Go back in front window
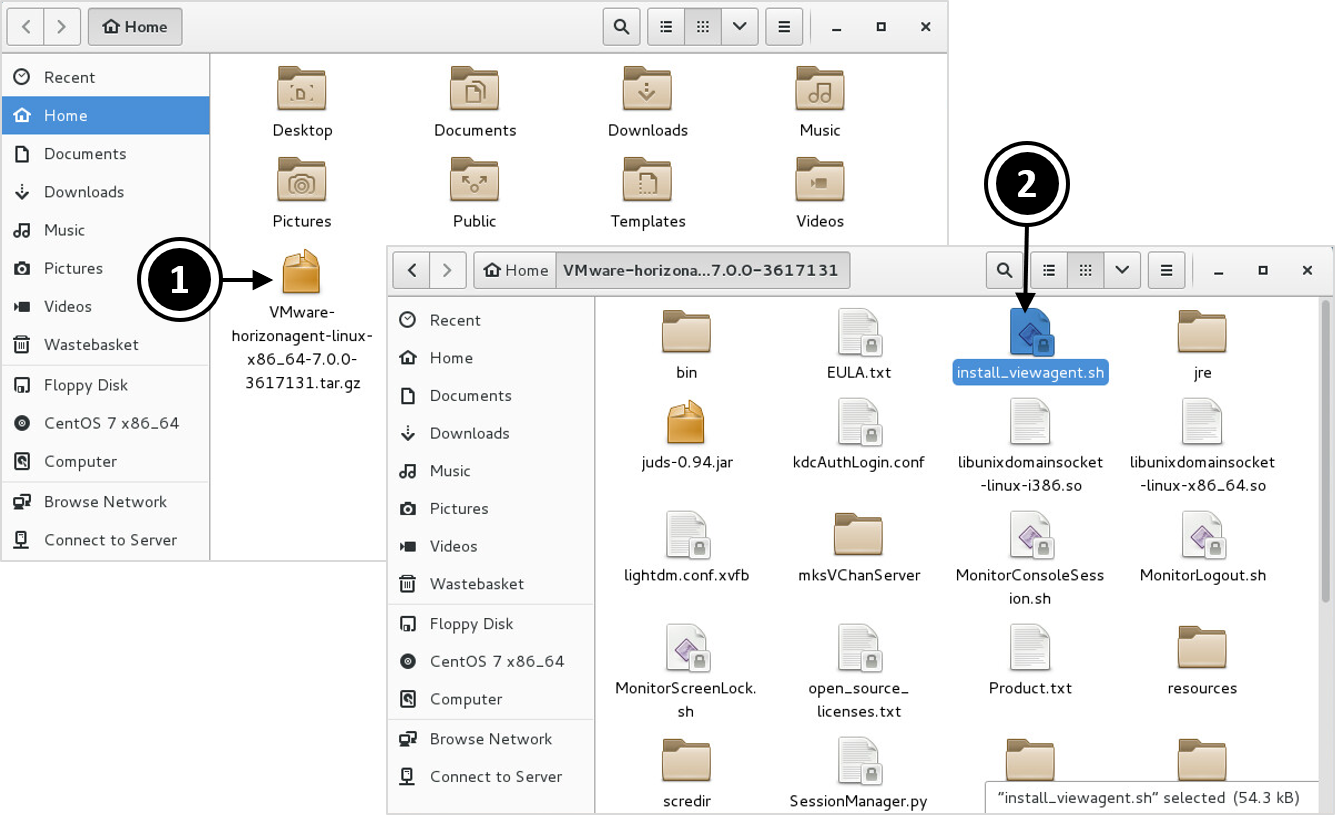The height and width of the screenshot is (815, 1335). point(411,270)
